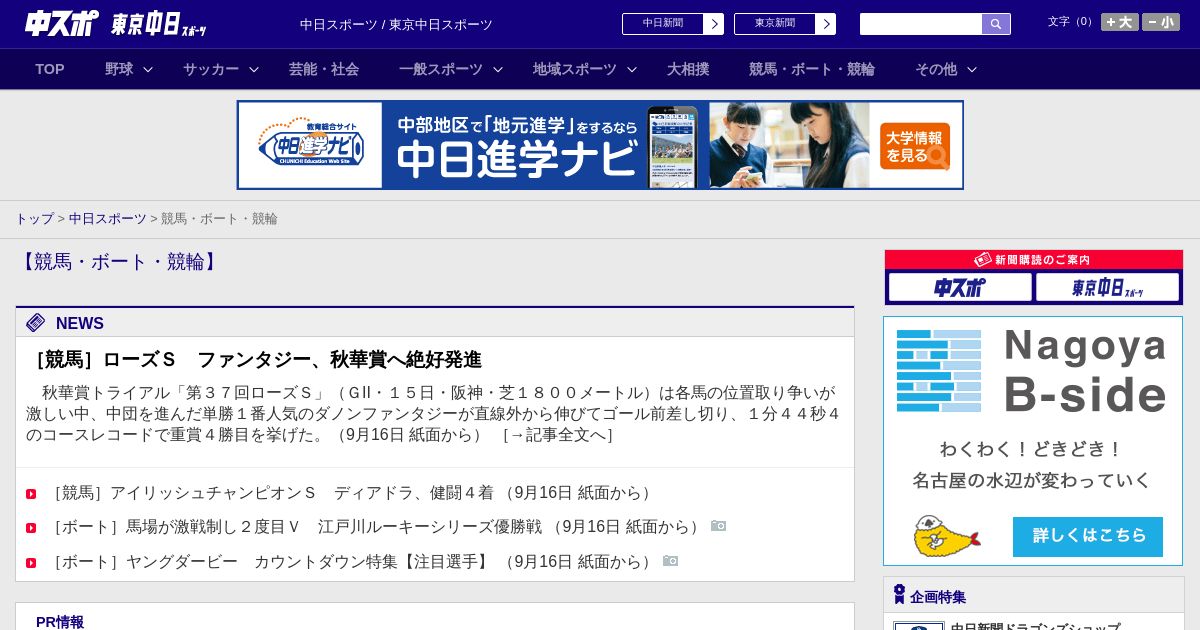Click the arrow beside 東京新聞
The height and width of the screenshot is (630, 1200).
[826, 24]
